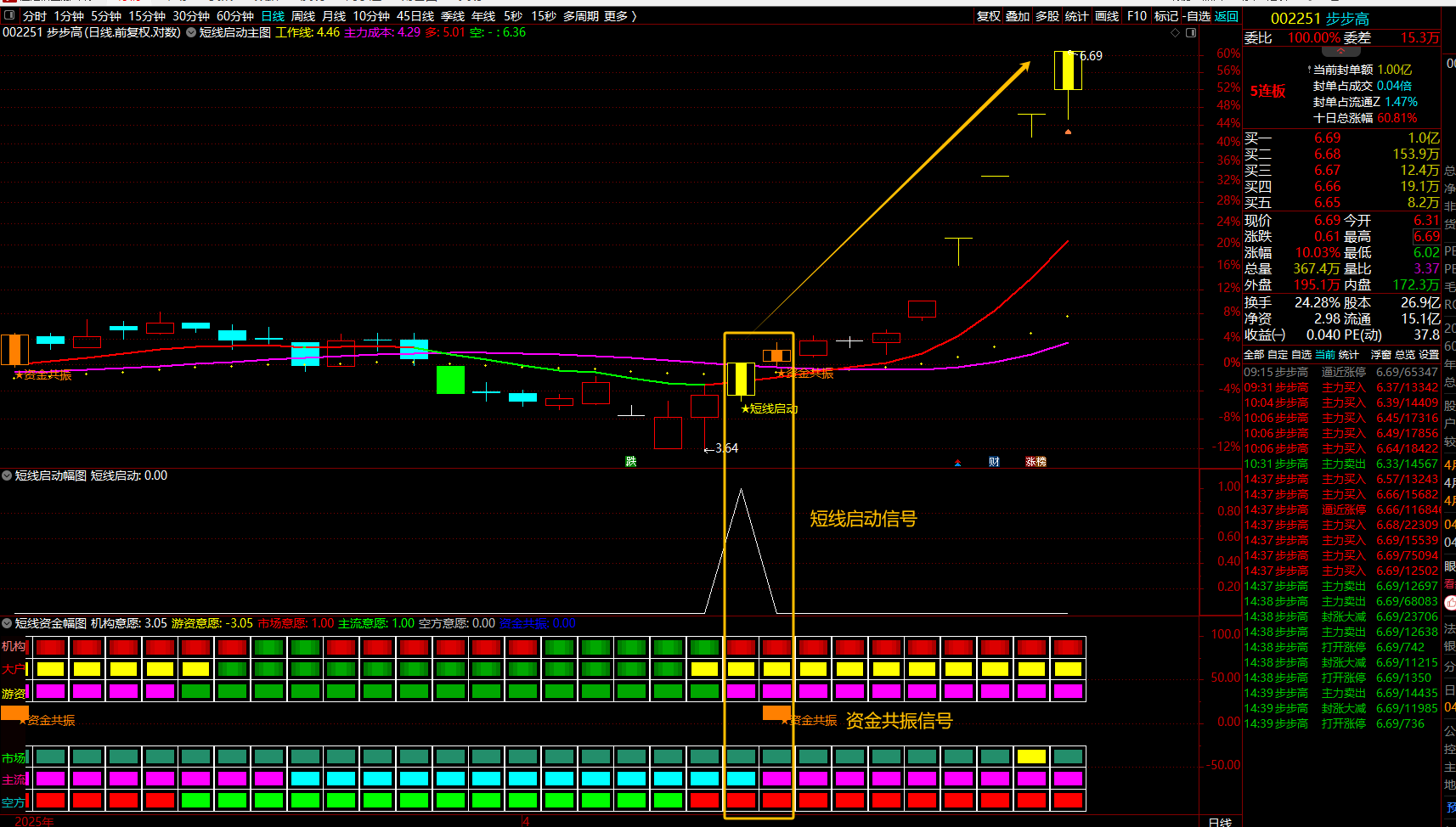
Task: Click the 3.64 low price label
Action: pos(726,448)
